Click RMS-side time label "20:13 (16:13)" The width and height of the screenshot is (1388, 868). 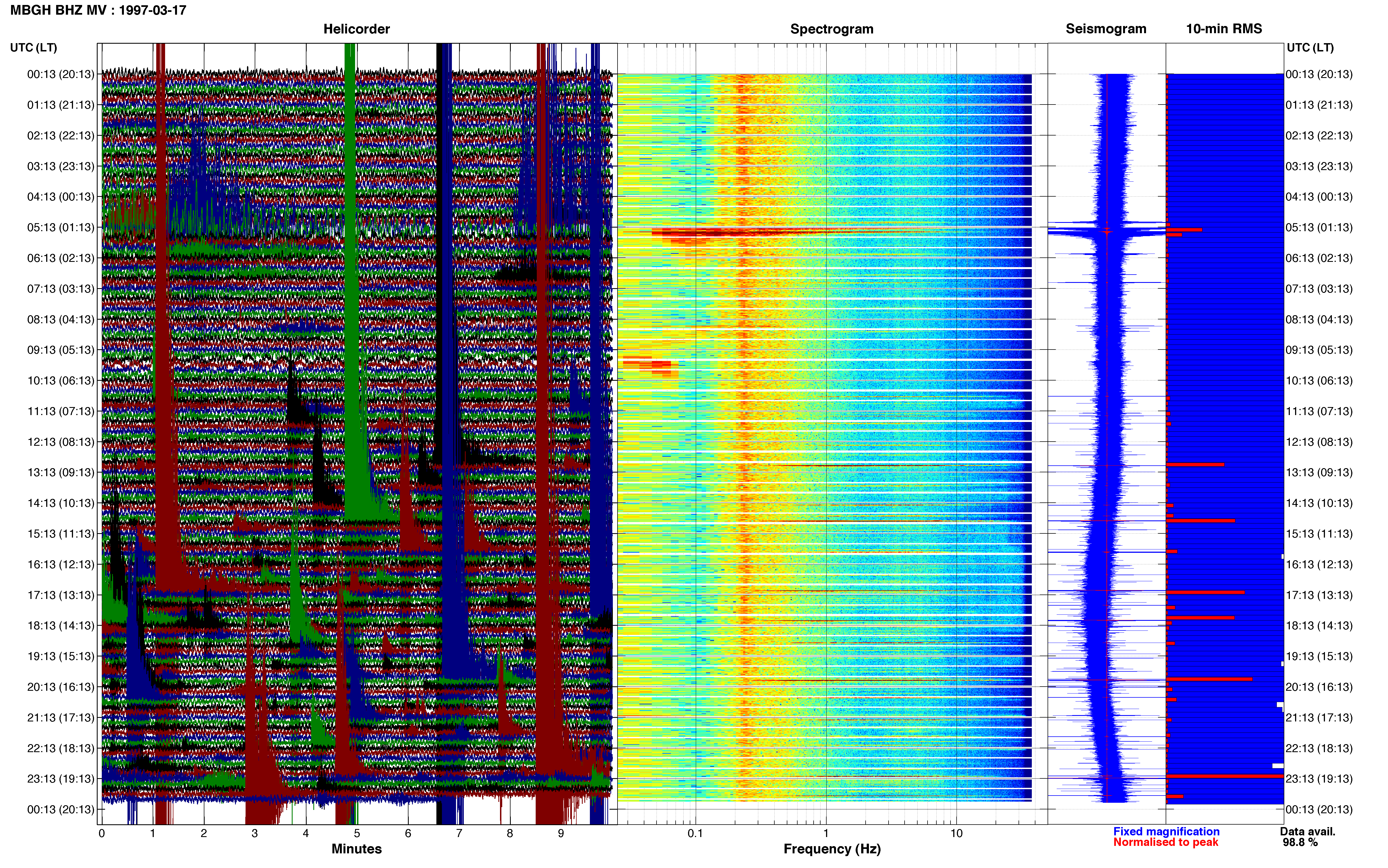coord(1319,687)
